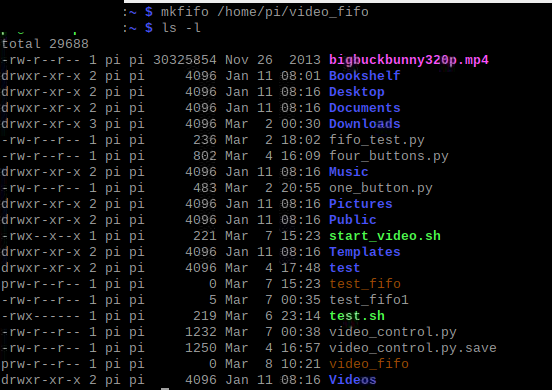The width and height of the screenshot is (552, 390).
Task: Click the four_buttons.py filename
Action: coord(389,156)
